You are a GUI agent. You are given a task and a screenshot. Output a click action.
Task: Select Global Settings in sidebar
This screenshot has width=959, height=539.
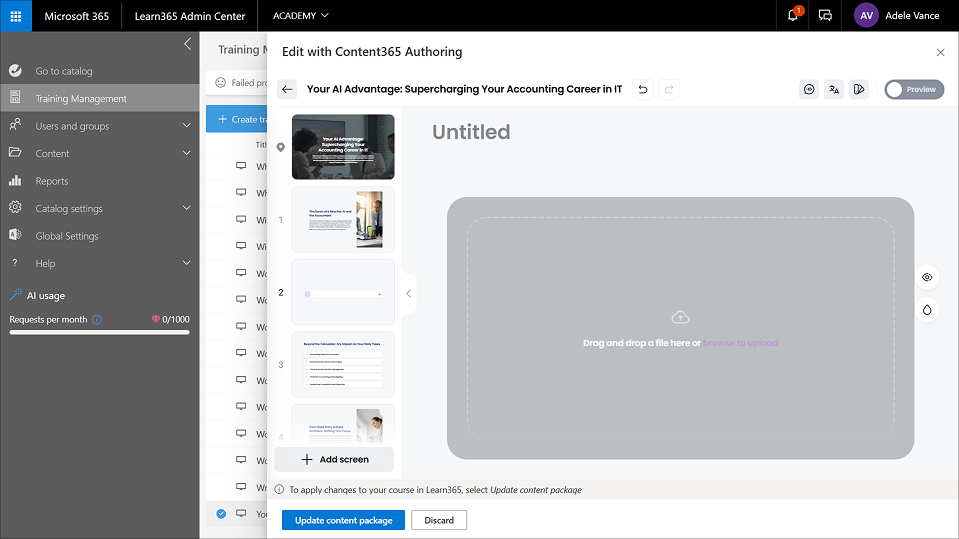point(67,236)
